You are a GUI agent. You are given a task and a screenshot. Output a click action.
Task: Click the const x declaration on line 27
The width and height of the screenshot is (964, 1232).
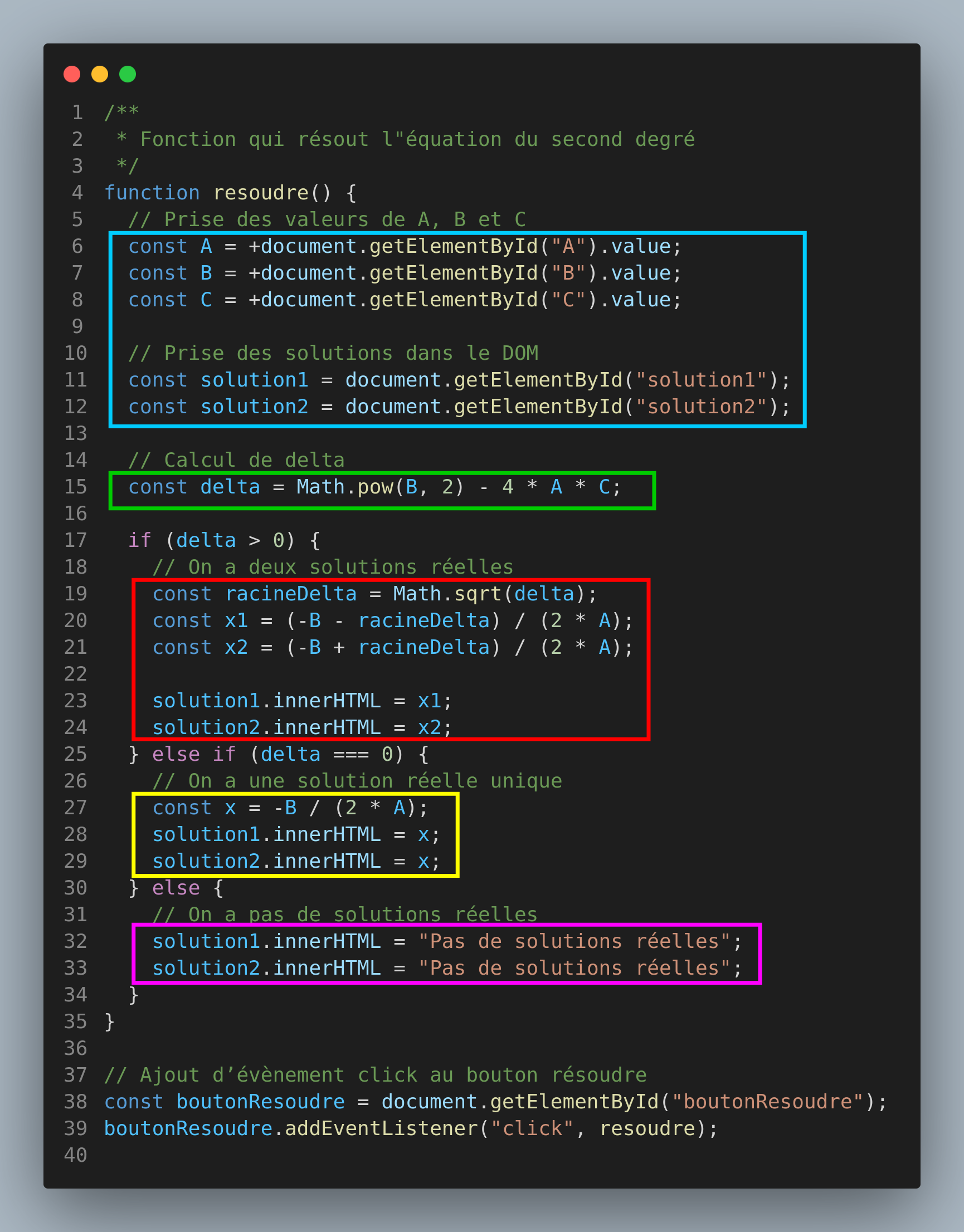pos(230,808)
